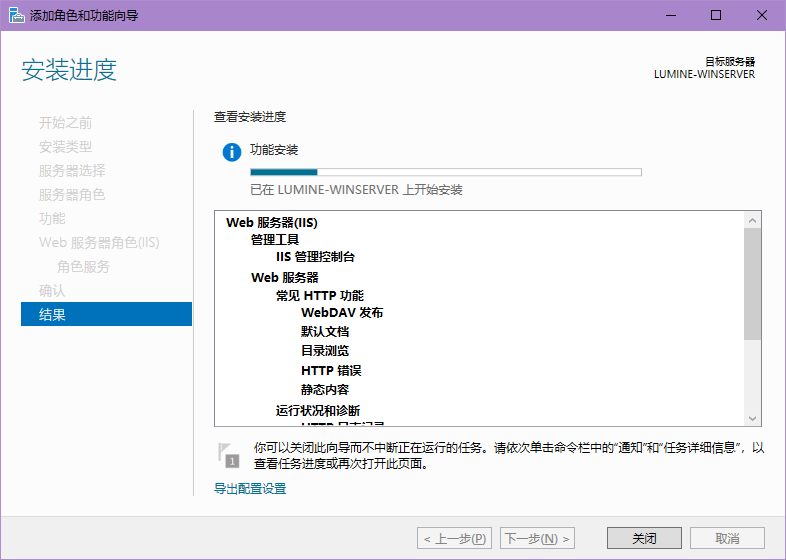
Task: Click the blue info icon beside 功能安装
Action: tap(232, 152)
